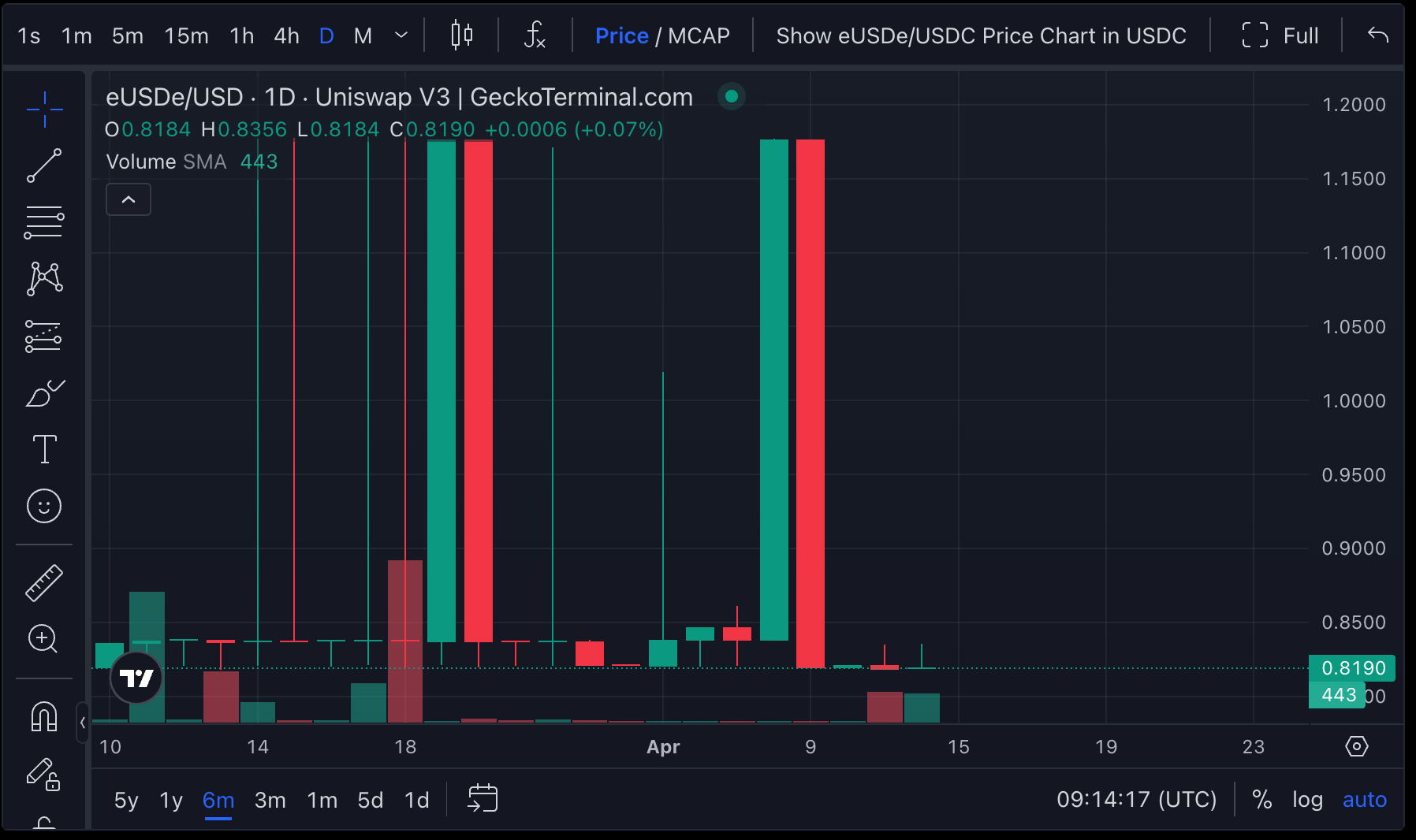This screenshot has width=1416, height=840.
Task: Switch chart to MCAP view
Action: 699,35
